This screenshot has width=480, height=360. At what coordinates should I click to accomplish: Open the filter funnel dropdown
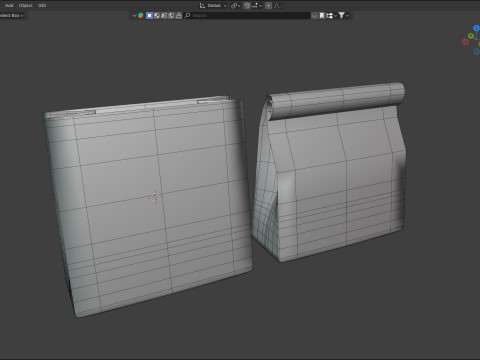(x=344, y=15)
